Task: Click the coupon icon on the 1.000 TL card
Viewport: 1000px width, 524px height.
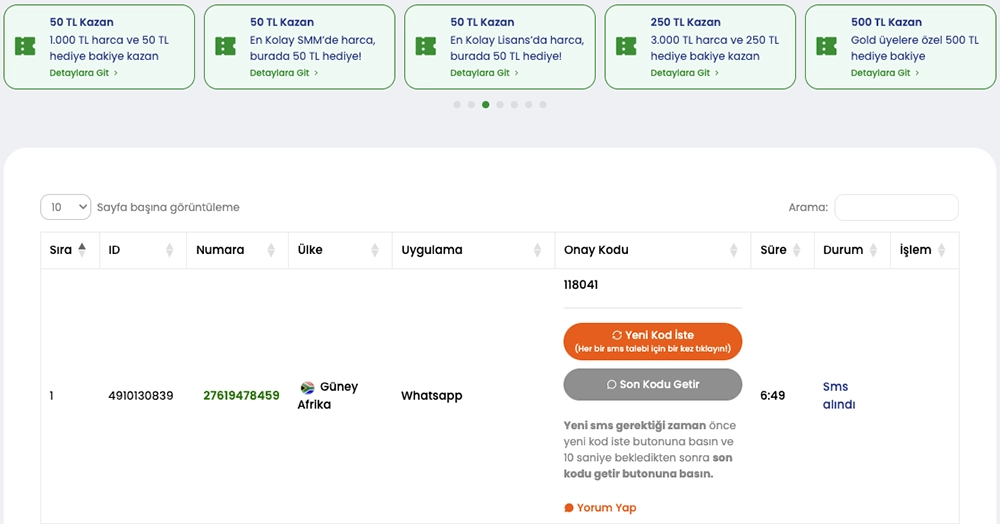Action: click(25, 46)
